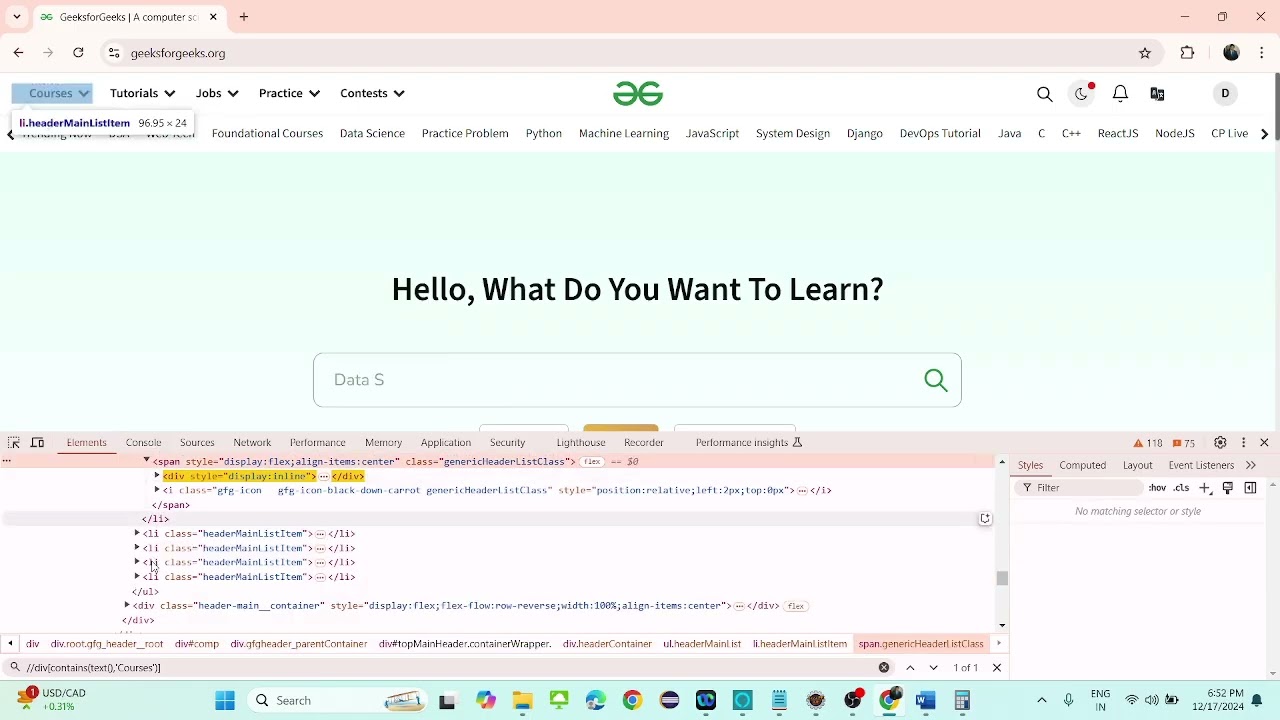
Task: Open the DevOps Tutorial link
Action: coord(940,133)
